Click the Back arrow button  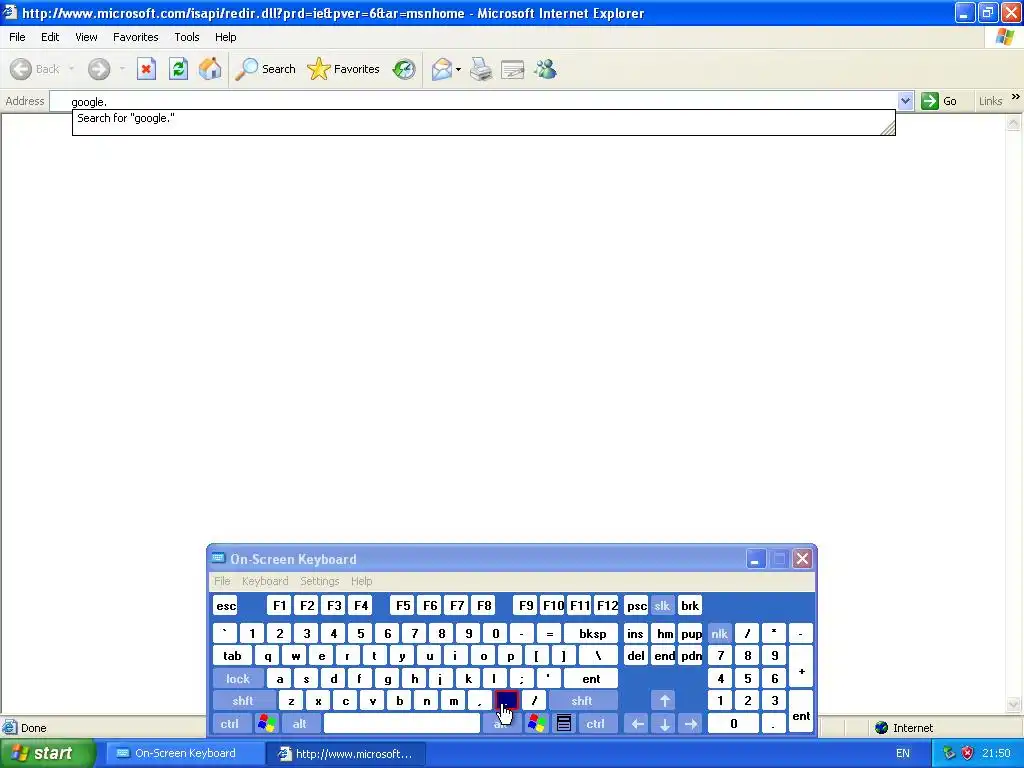pyautogui.click(x=35, y=69)
